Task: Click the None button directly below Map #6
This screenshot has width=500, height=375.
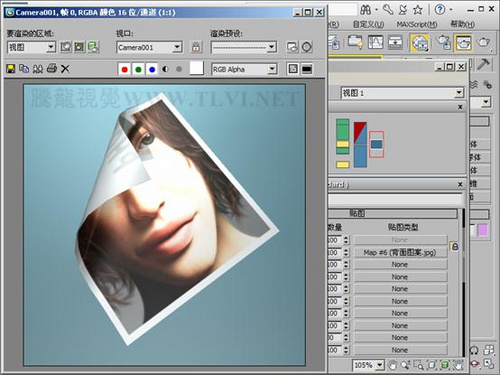Action: [400, 265]
